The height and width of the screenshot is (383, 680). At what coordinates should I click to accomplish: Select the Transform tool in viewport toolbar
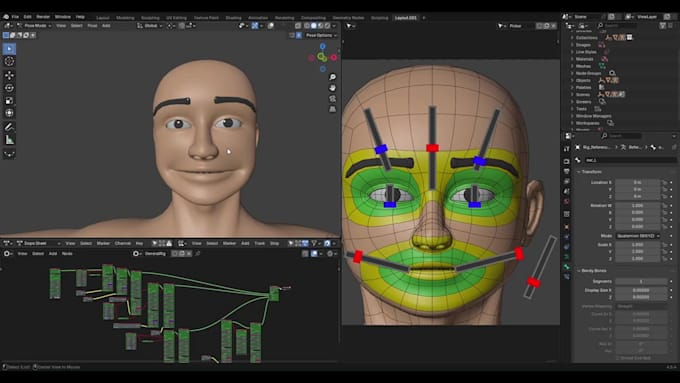click(9, 113)
